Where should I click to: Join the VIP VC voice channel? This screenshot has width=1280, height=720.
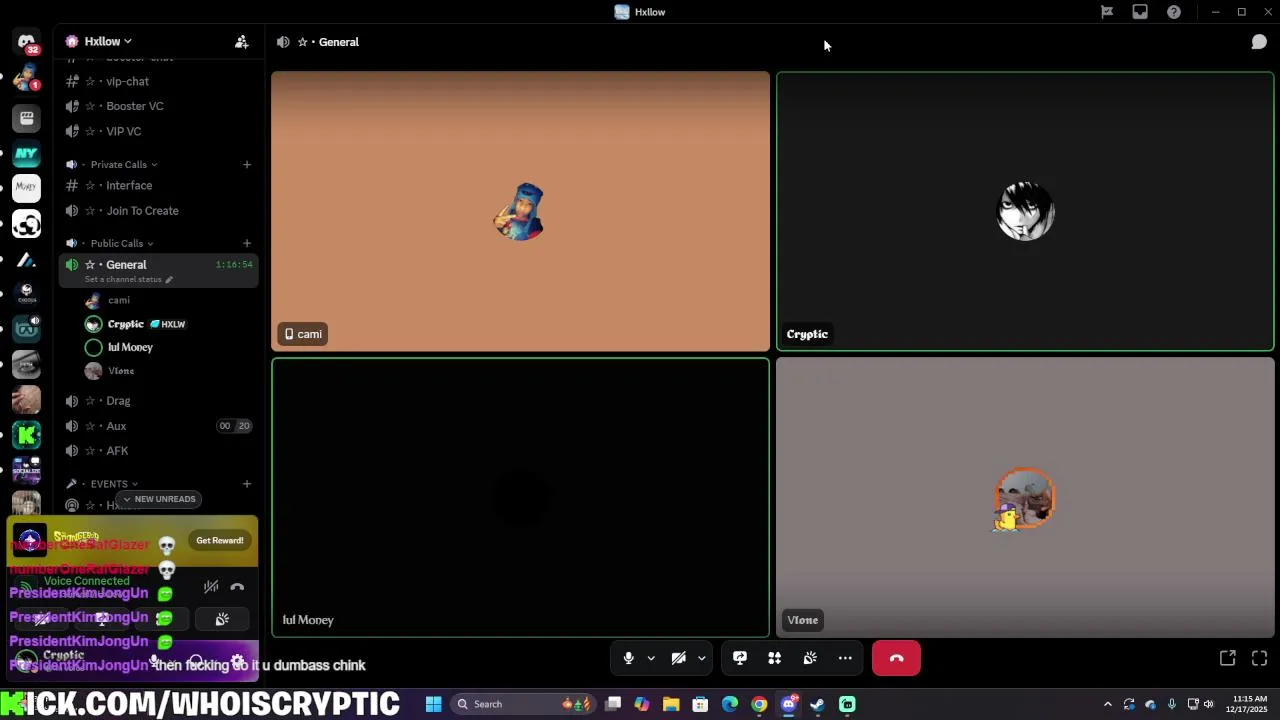tap(158, 131)
